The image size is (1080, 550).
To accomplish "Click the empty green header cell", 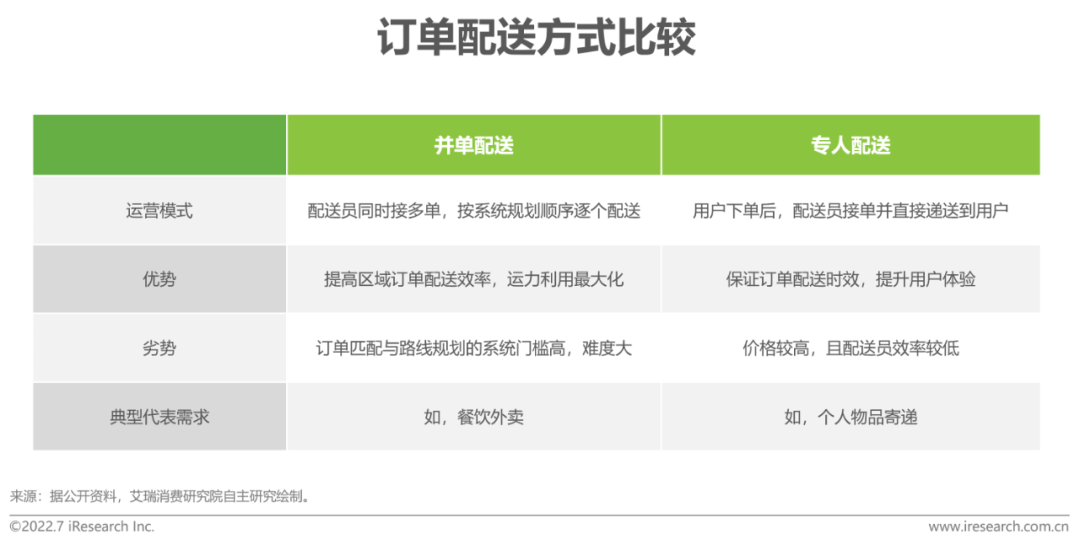I will pos(160,145).
